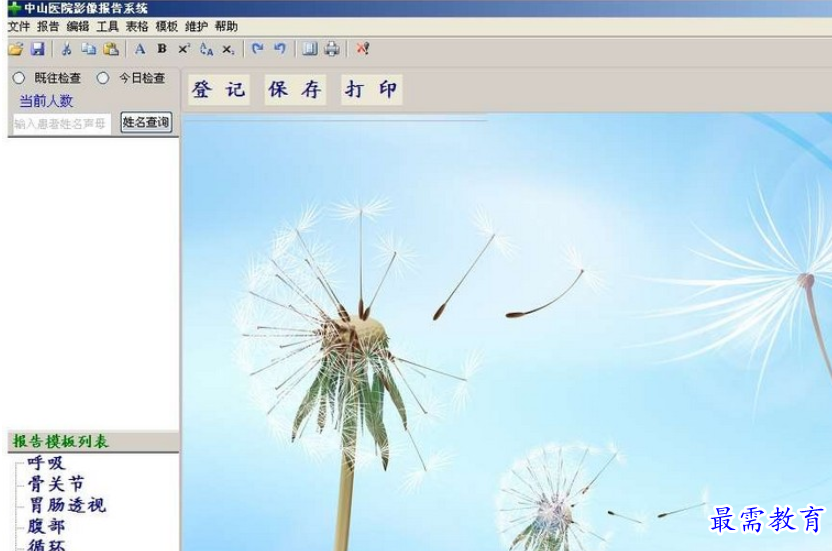
Task: Save report using floppy disk icon
Action: (38, 49)
